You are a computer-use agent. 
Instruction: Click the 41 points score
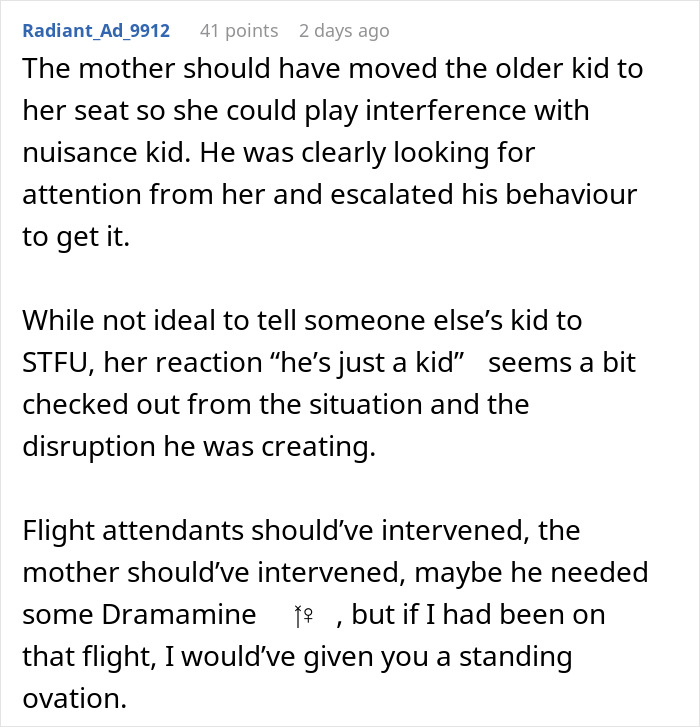click(239, 31)
